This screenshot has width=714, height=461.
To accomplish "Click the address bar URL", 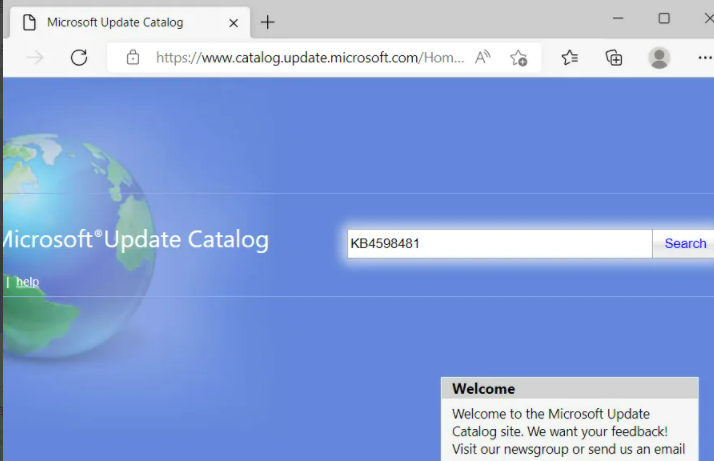I will pos(310,58).
